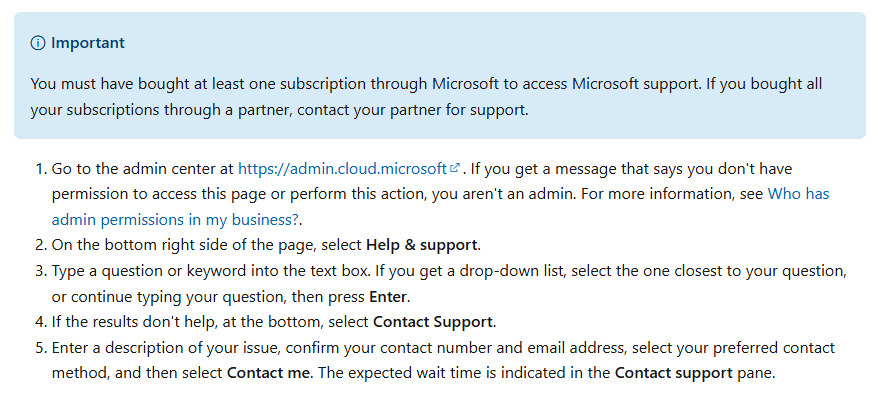The height and width of the screenshot is (412, 876).
Task: Click the bold 'Help & support' text
Action: coord(423,246)
